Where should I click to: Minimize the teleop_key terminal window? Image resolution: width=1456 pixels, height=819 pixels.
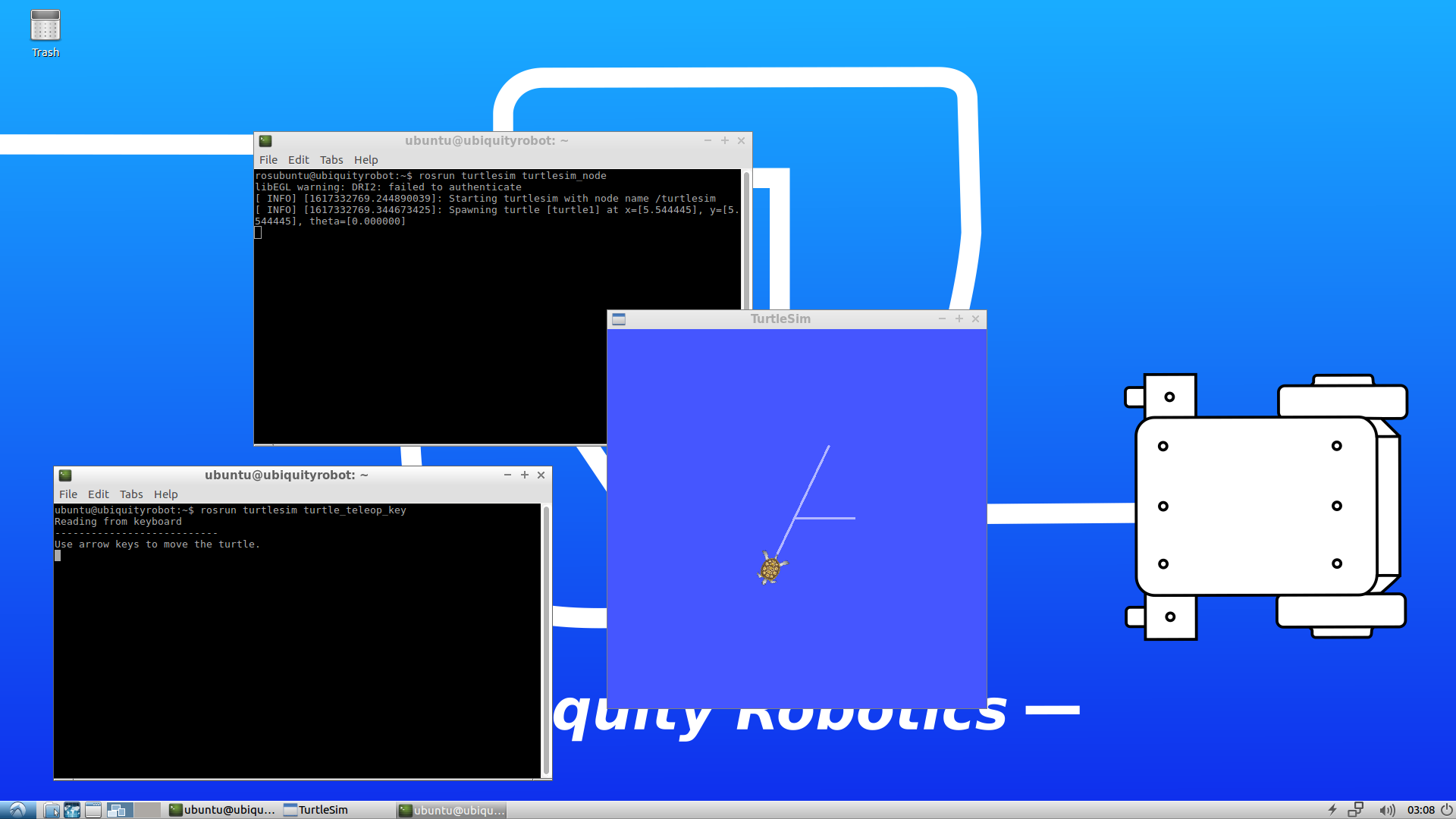coord(507,475)
